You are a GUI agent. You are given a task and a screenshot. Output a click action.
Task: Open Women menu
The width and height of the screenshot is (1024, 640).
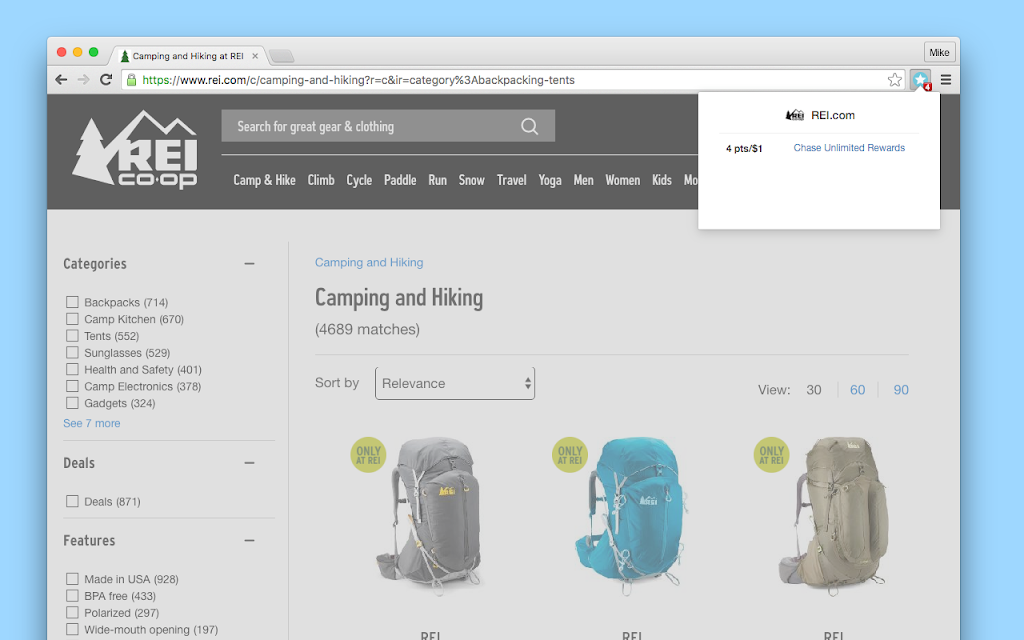[622, 180]
